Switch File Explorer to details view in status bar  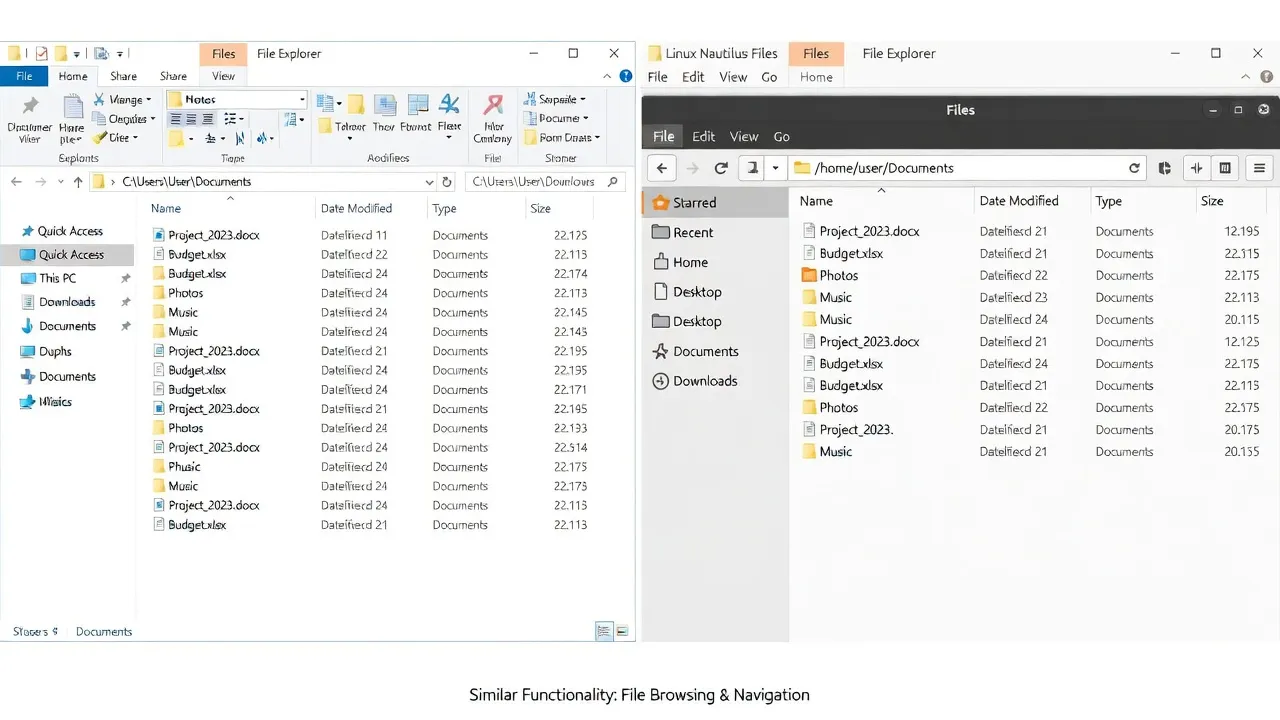point(603,631)
